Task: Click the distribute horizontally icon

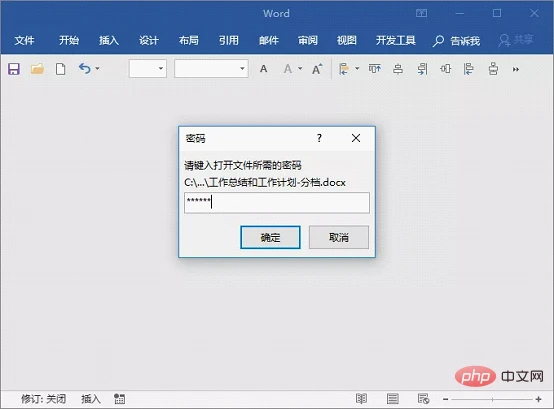Action: (445, 69)
